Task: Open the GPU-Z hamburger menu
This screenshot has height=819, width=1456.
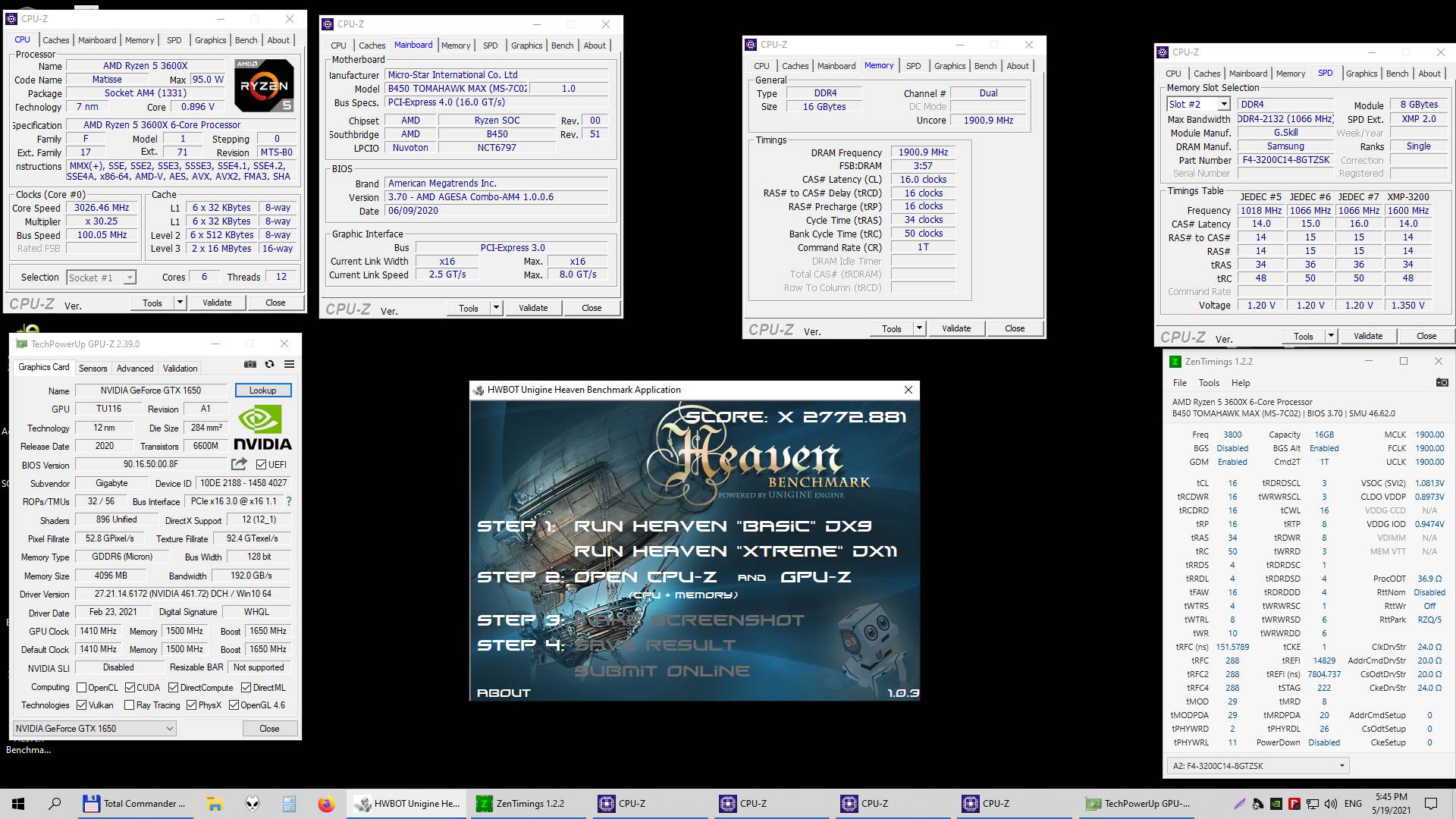Action: [x=289, y=365]
